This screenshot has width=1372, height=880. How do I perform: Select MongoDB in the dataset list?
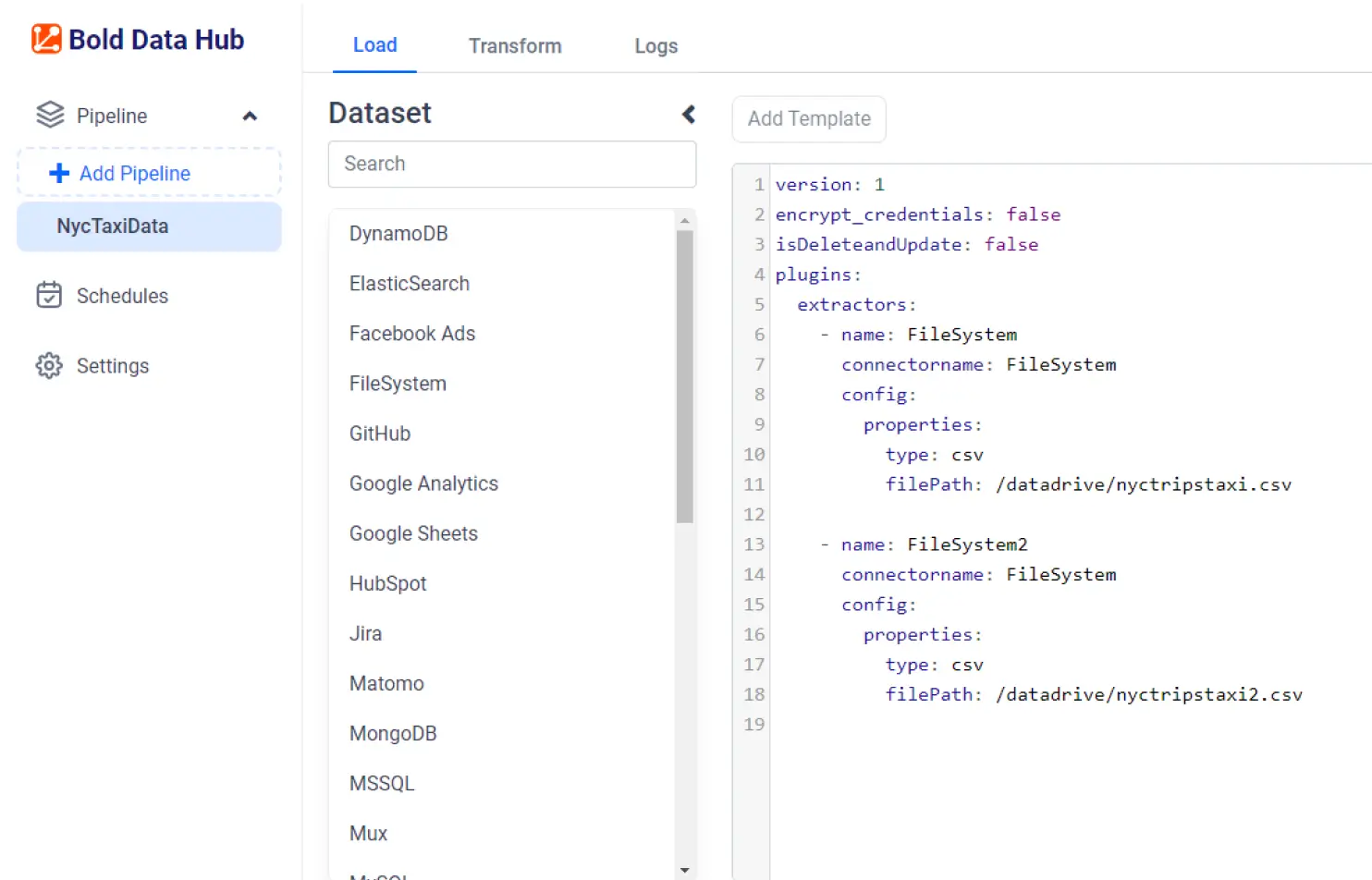click(393, 733)
